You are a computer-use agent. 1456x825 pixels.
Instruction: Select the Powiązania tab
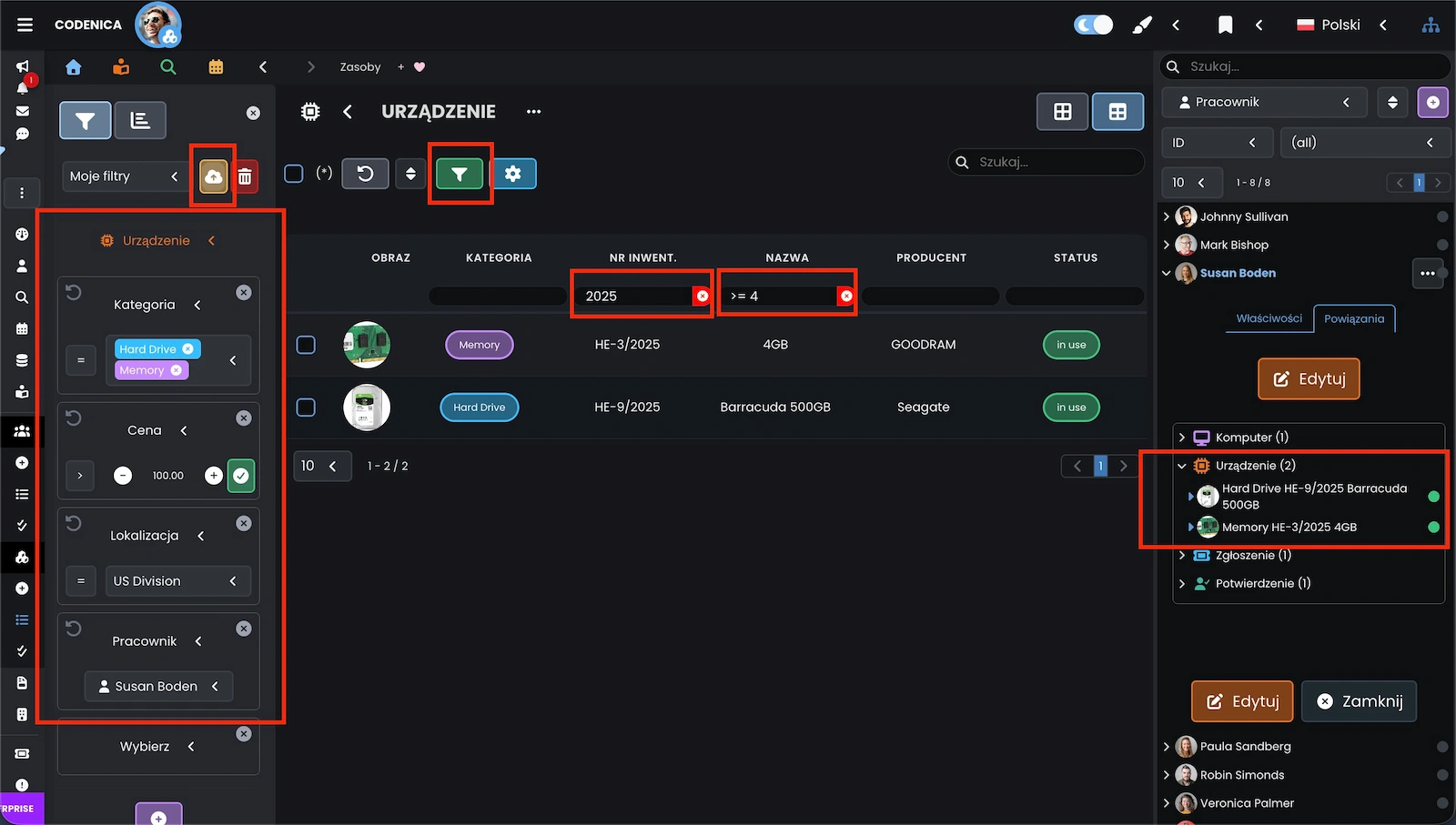1353,318
